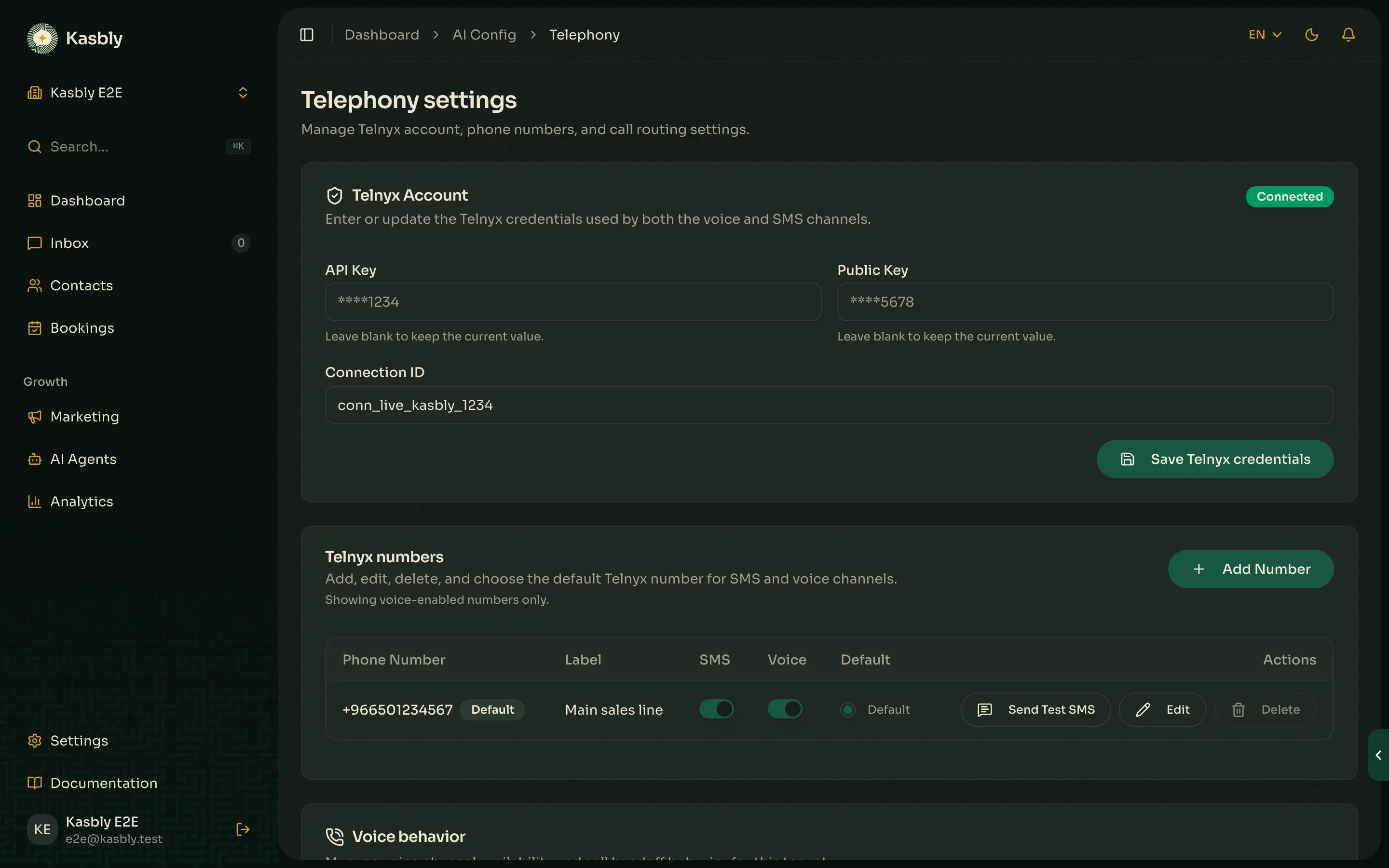Click the search magnifier icon

click(34, 147)
